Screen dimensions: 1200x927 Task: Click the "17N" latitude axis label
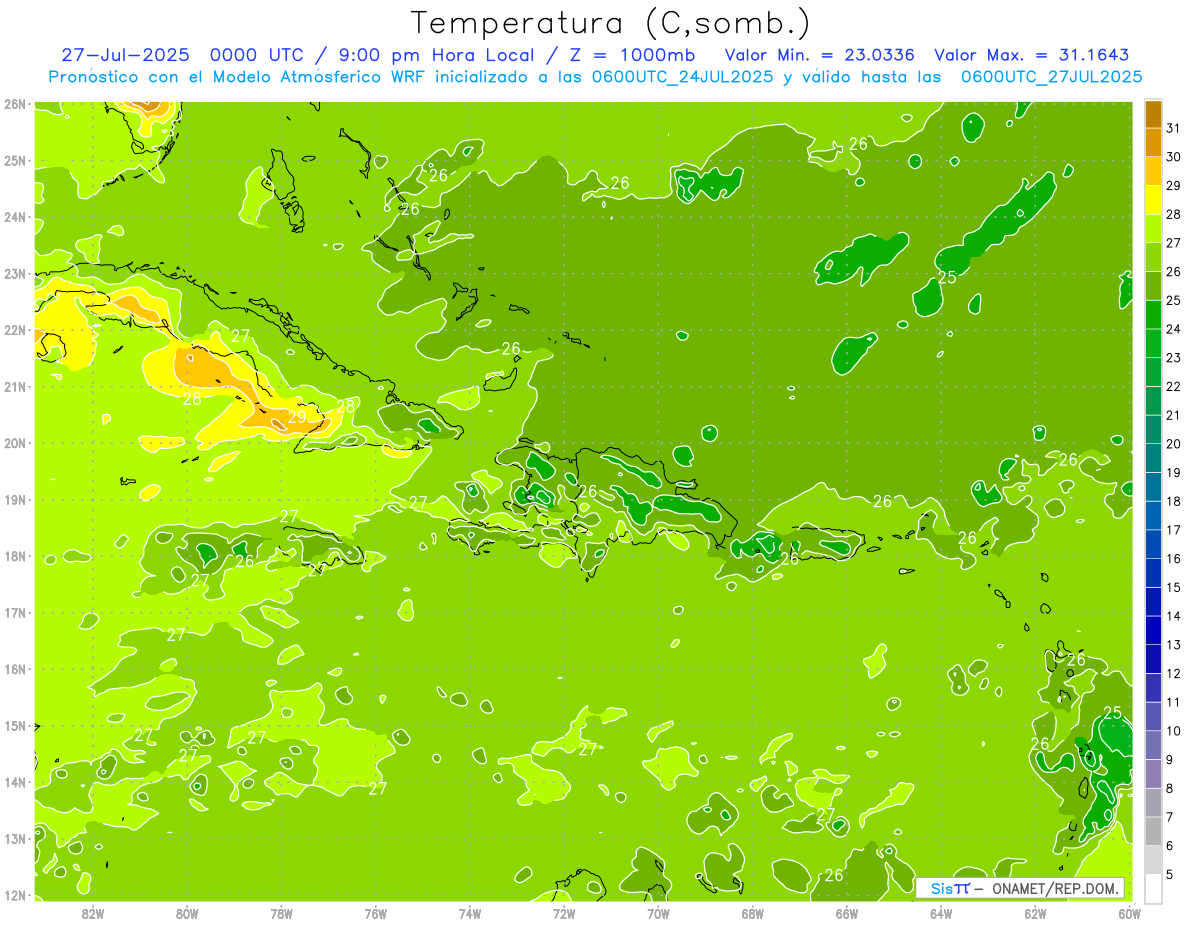point(14,613)
